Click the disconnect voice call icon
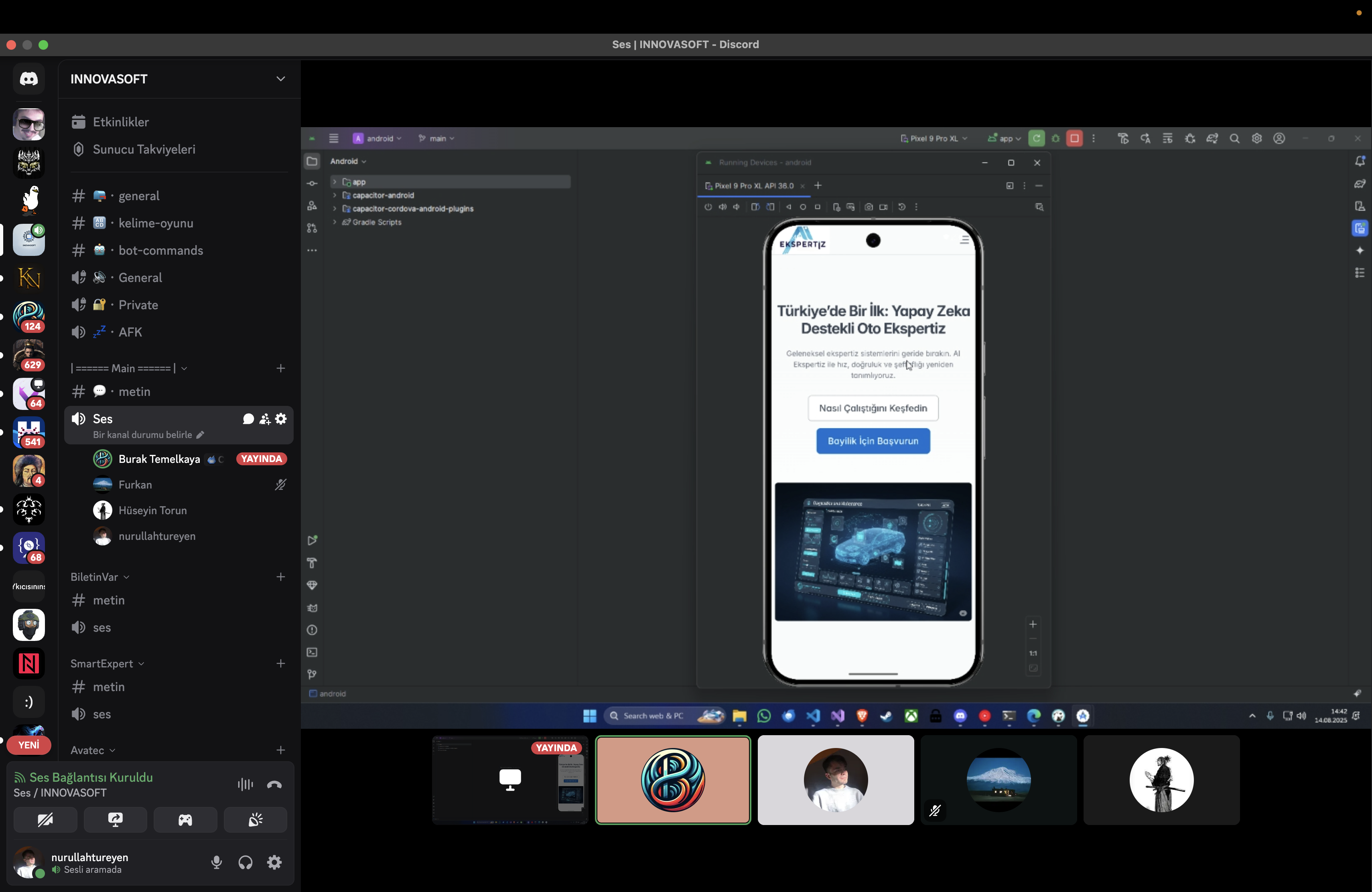 [274, 784]
